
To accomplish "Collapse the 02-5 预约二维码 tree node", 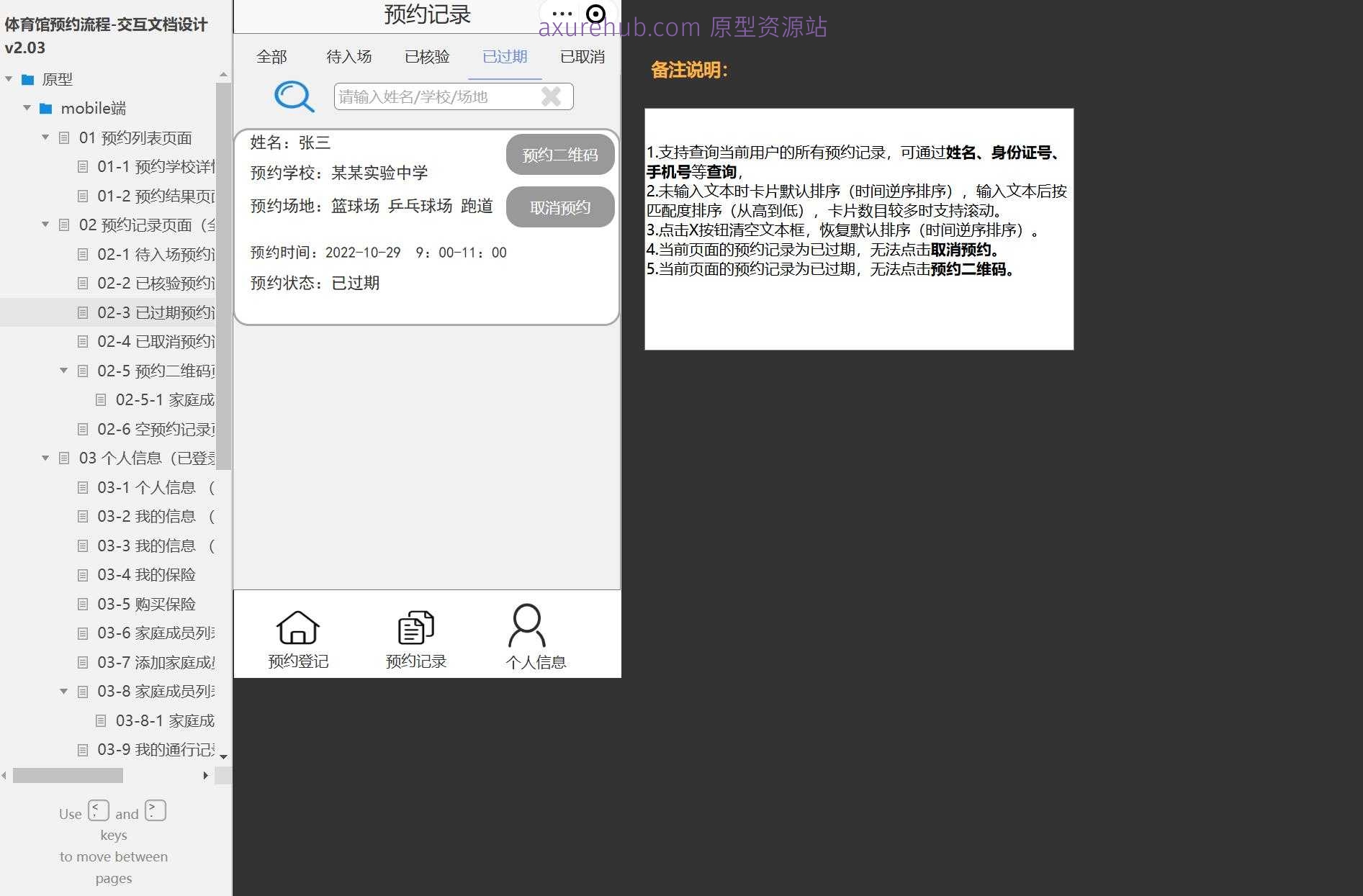I will [x=63, y=371].
